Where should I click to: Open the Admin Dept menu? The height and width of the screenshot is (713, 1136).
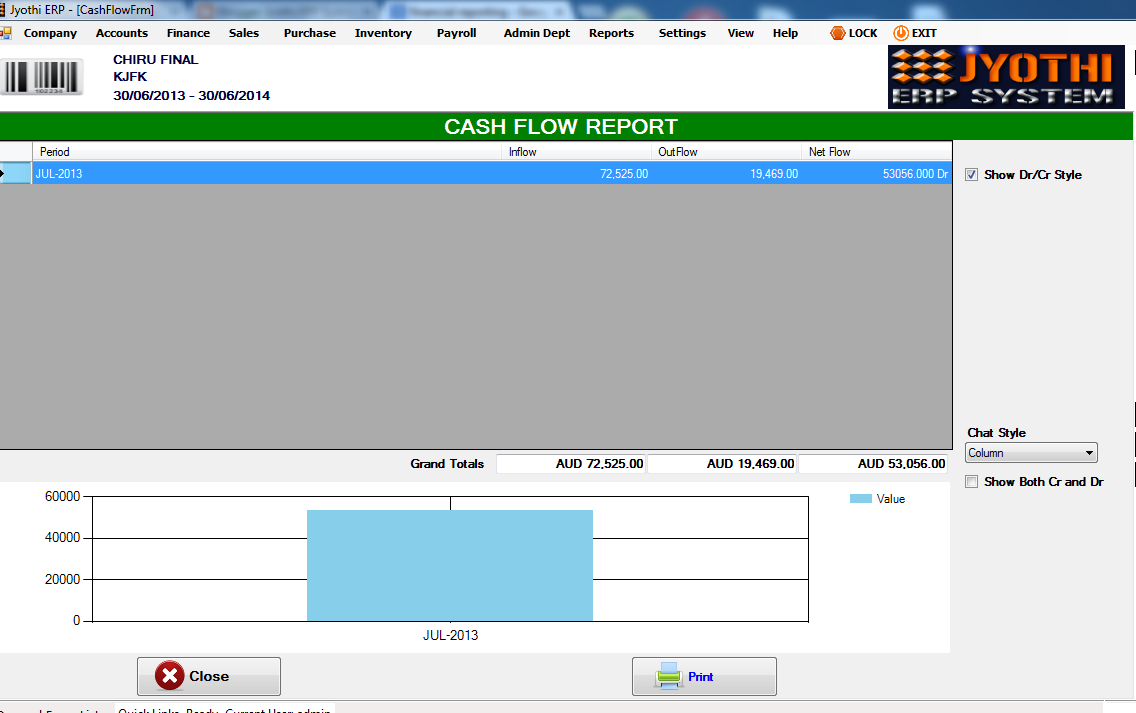536,32
